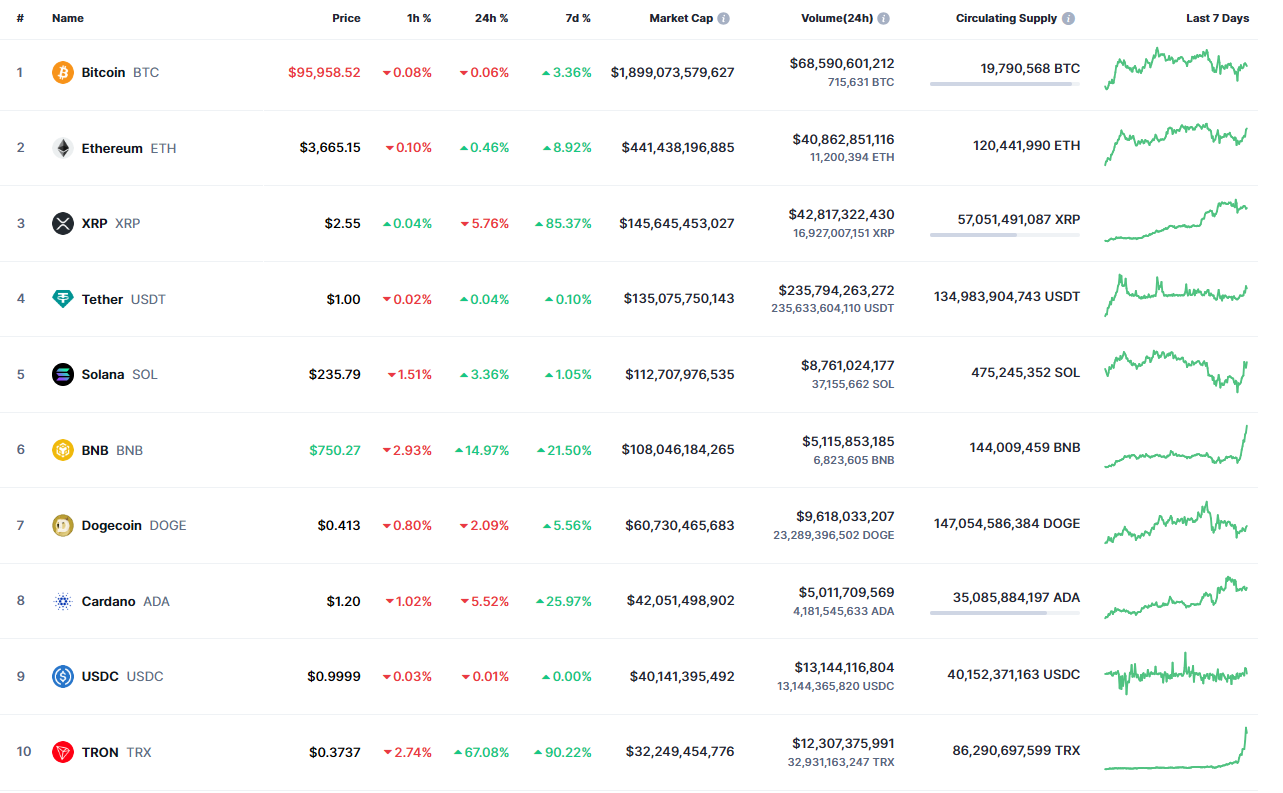Open Ethereum's 7-day sparkline chart
This screenshot has width=1283, height=793.
point(1176,144)
